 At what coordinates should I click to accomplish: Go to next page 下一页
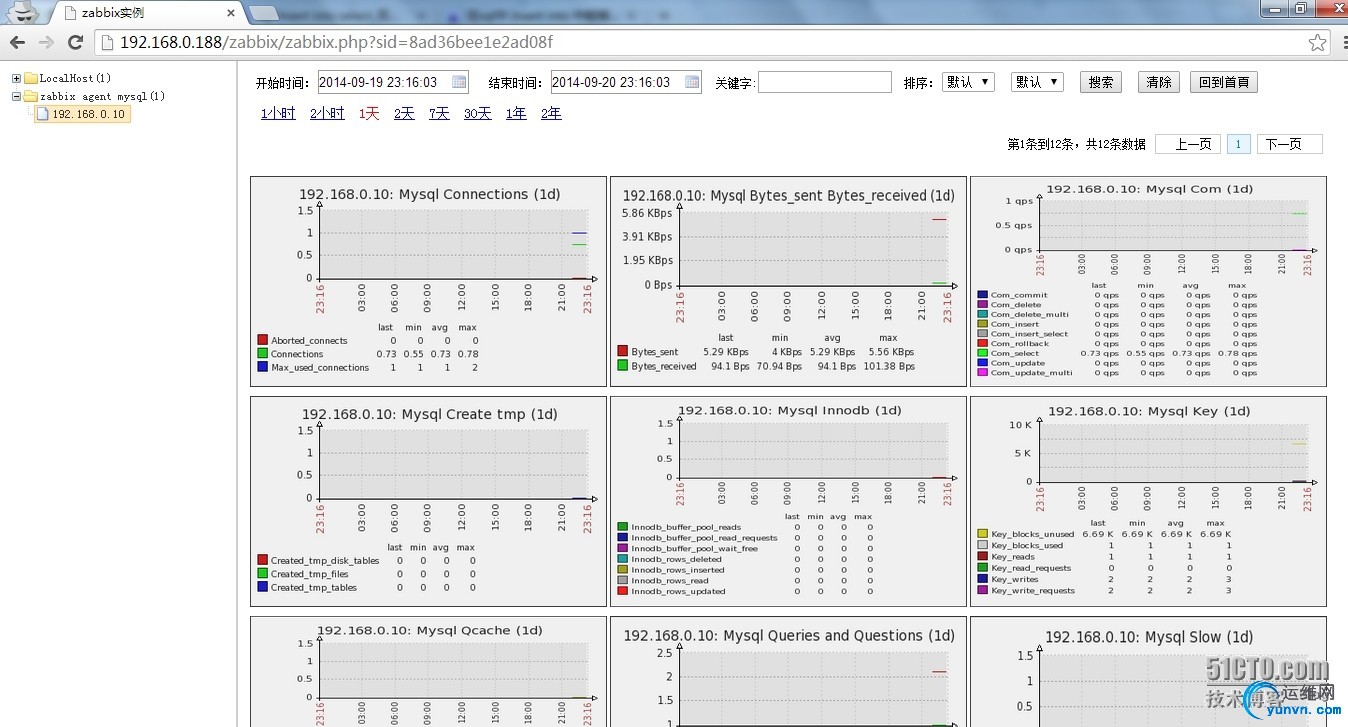[x=1290, y=144]
